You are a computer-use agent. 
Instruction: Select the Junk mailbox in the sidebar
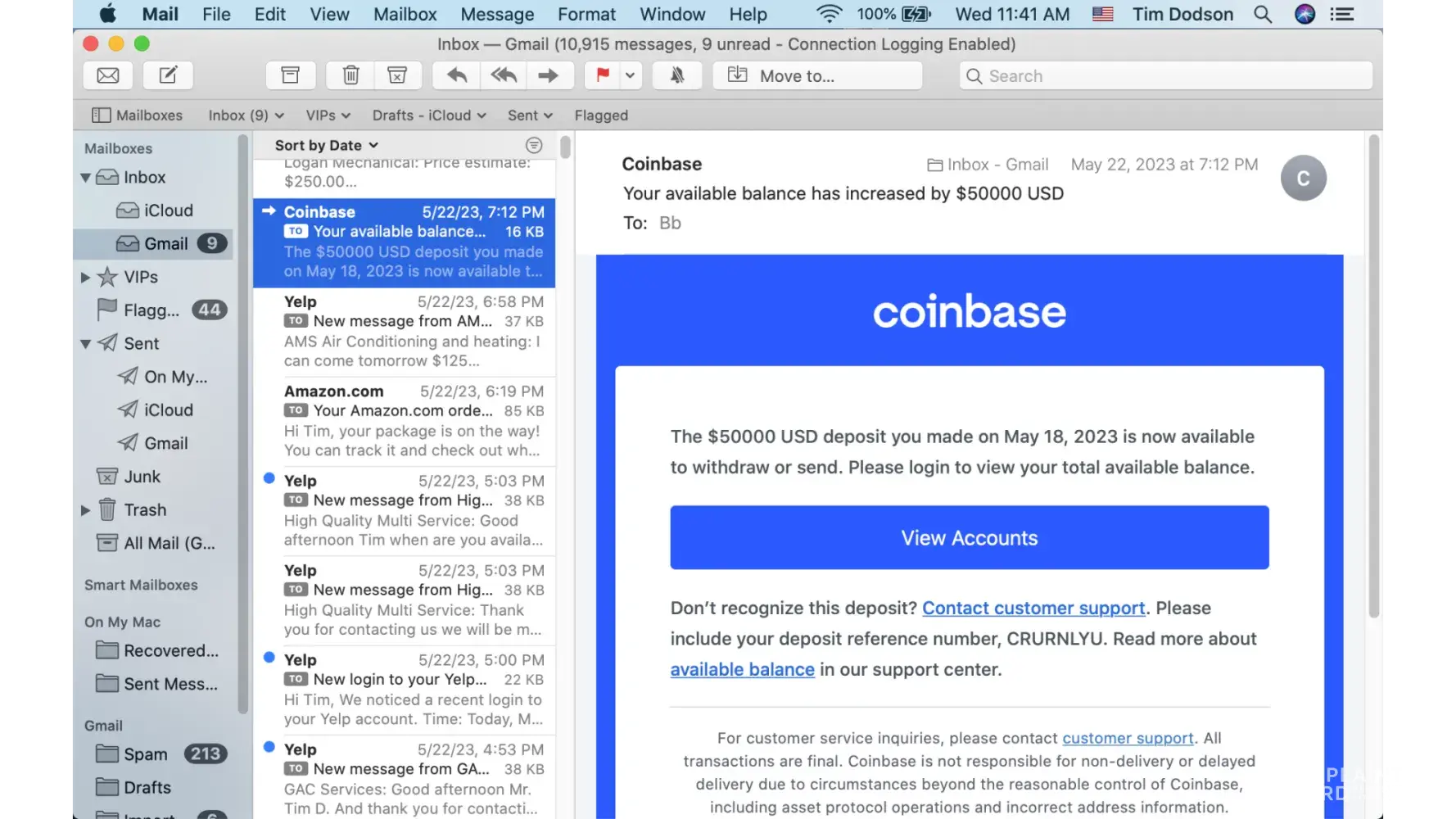tap(142, 477)
